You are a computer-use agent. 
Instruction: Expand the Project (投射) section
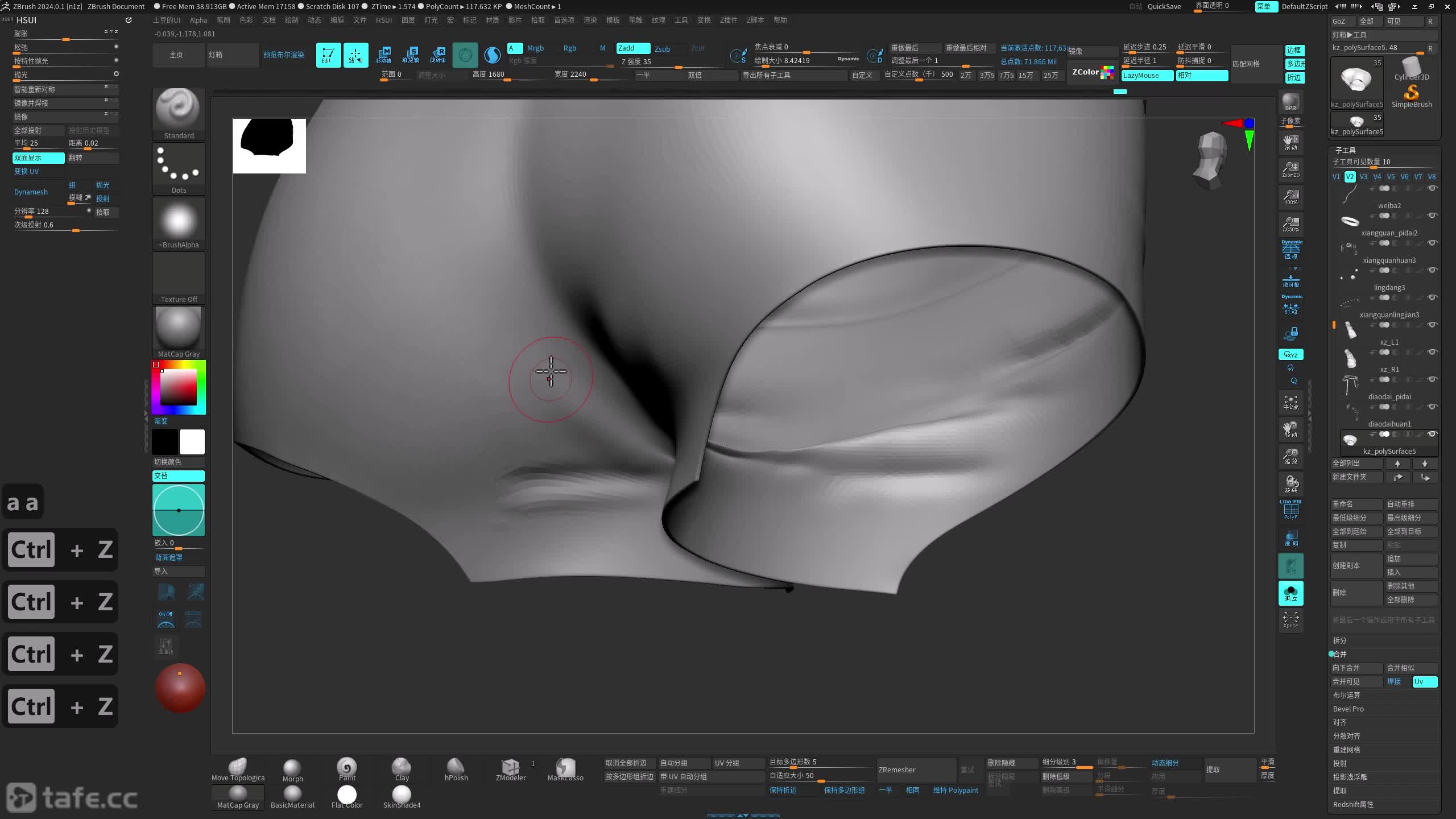coord(1340,763)
